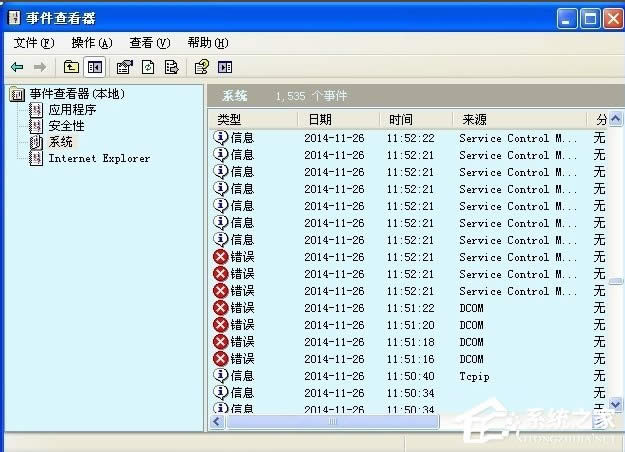Click the Up one level toolbar icon
Image resolution: width=625 pixels, height=452 pixels.
point(71,67)
